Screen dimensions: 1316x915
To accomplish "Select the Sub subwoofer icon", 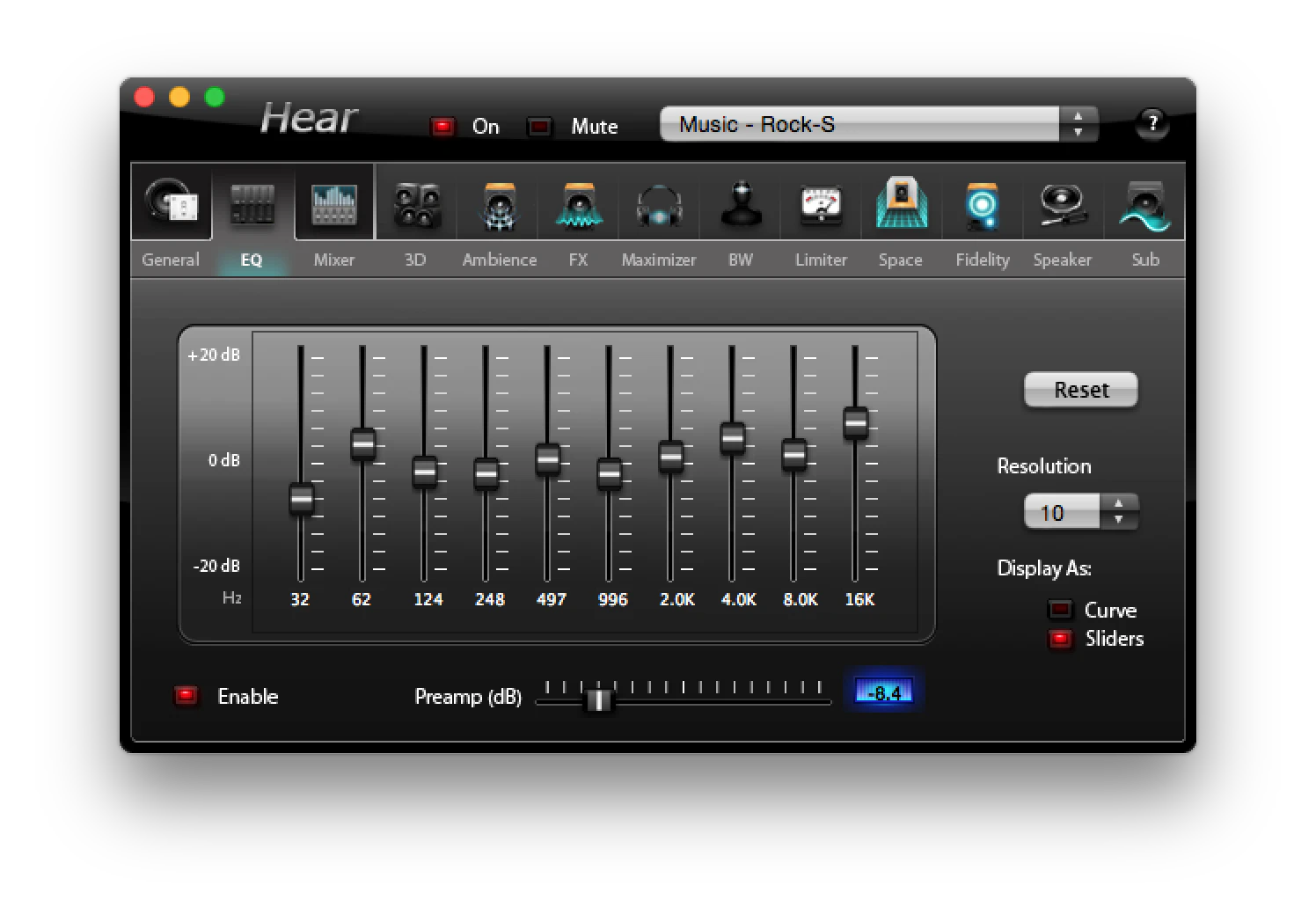I will 1144,206.
